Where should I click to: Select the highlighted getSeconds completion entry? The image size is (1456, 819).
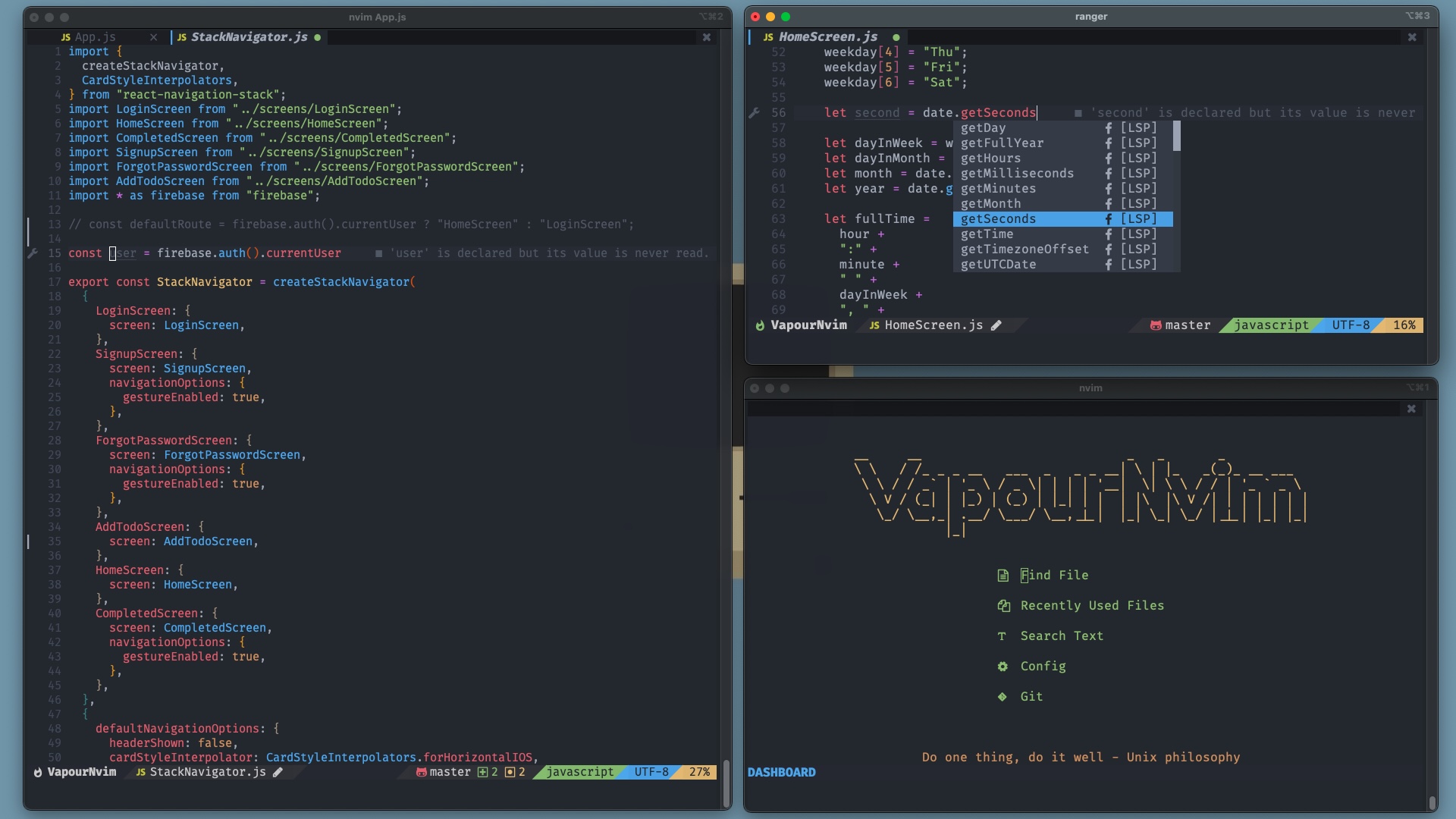point(998,219)
